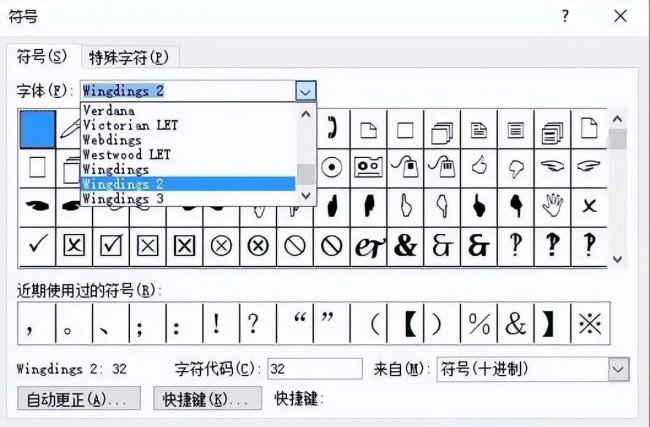Insert the recent 。 Chinese period symbol

74,323
